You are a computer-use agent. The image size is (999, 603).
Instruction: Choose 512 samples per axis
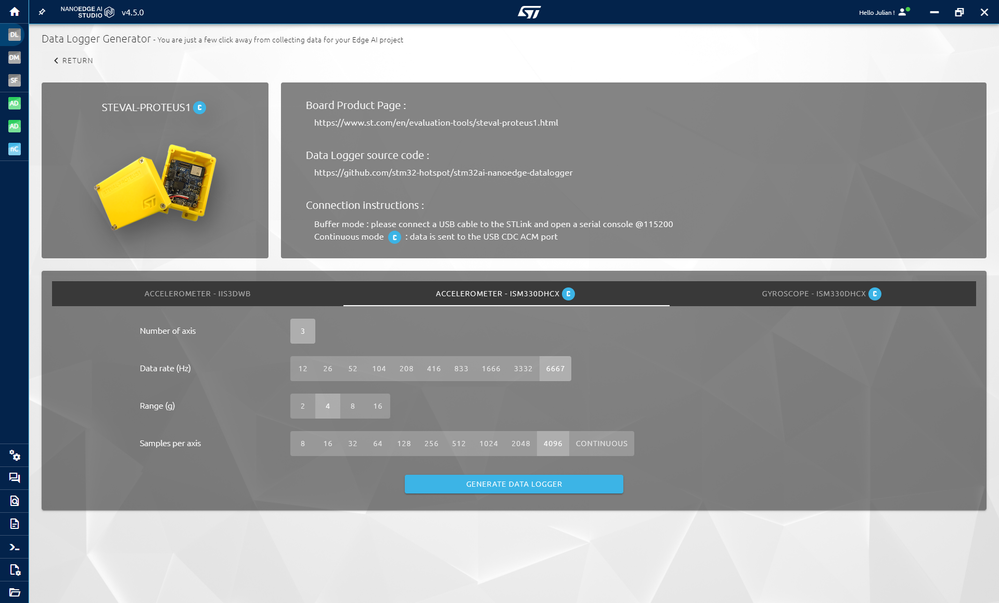click(x=459, y=444)
